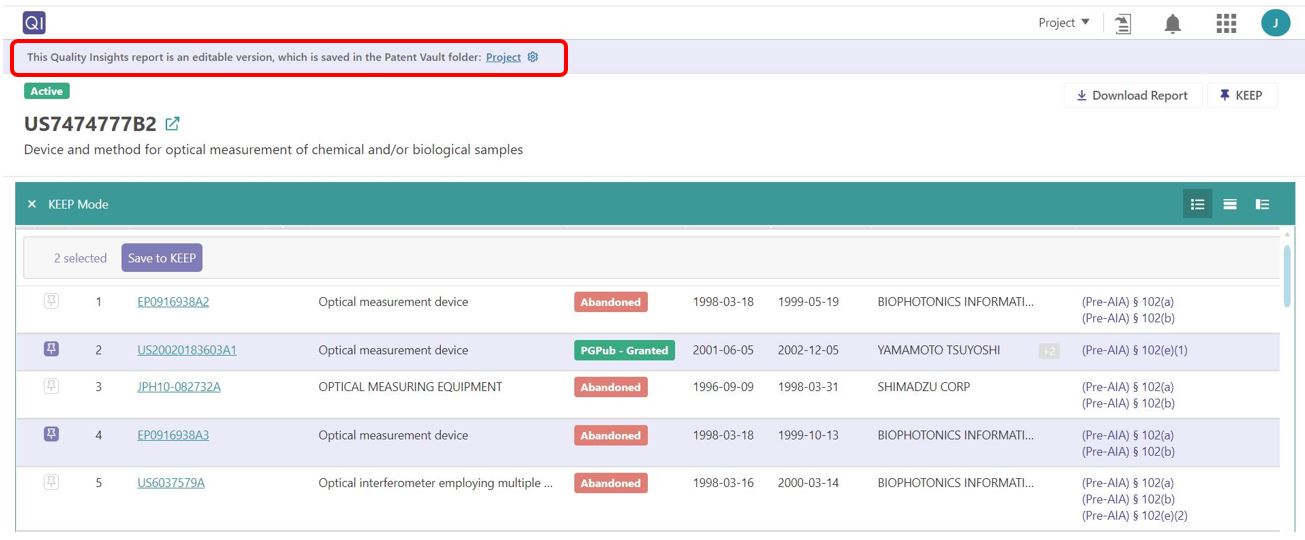The image size is (1305, 540).
Task: Switch to detailed list view icon
Action: coord(1197,204)
